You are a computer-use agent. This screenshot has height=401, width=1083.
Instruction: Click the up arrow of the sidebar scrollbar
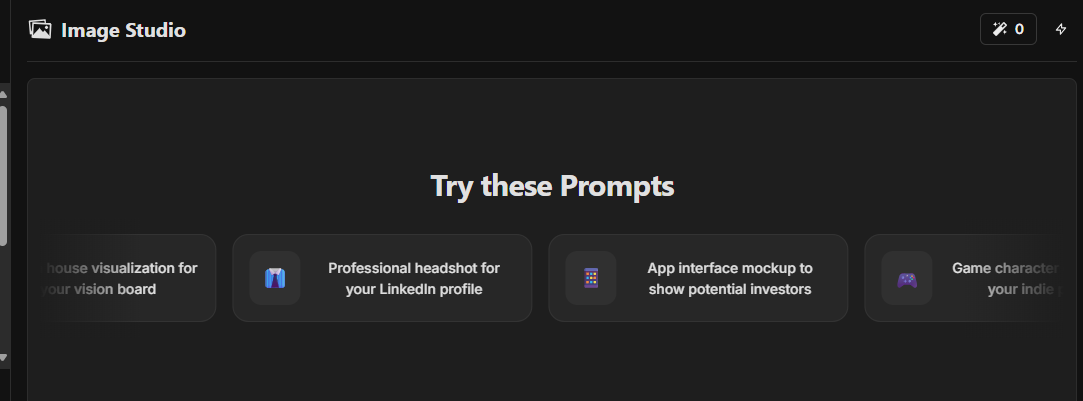(x=3, y=94)
